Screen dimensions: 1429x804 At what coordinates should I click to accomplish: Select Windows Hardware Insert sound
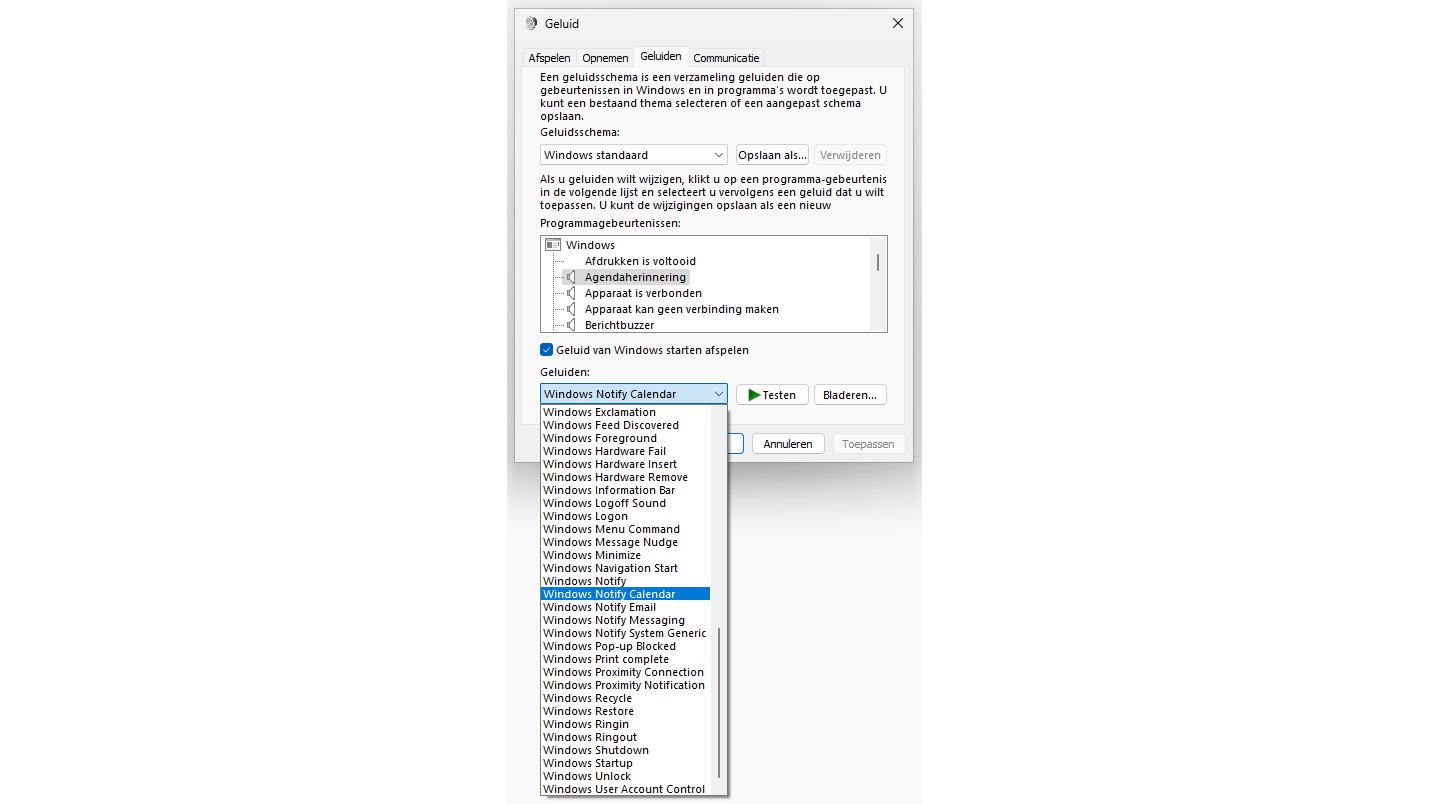coord(626,464)
